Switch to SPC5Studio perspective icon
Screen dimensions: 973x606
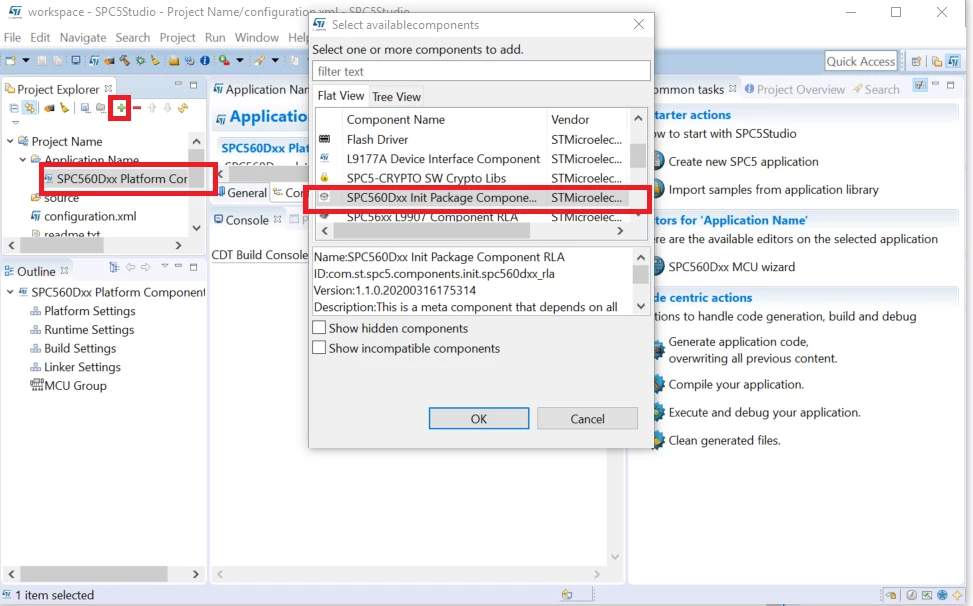pyautogui.click(x=954, y=61)
